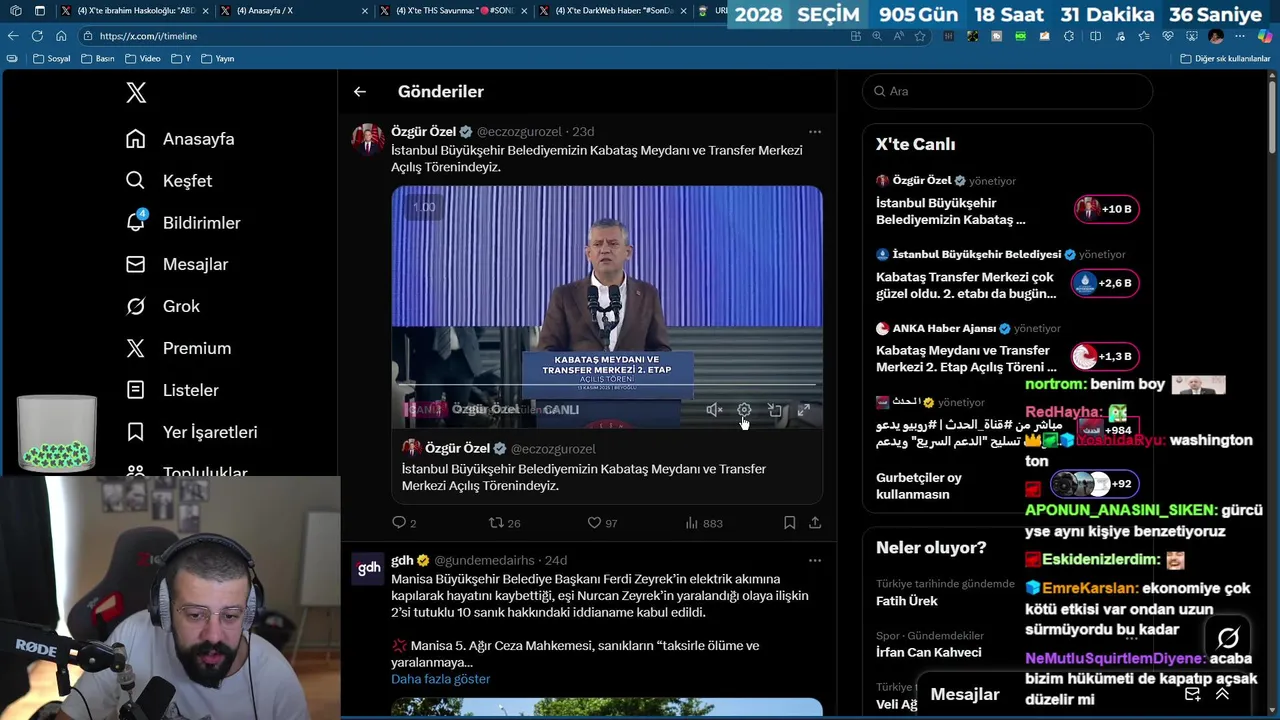Click the browser back button
This screenshot has width=1280, height=720.
pyautogui.click(x=13, y=36)
